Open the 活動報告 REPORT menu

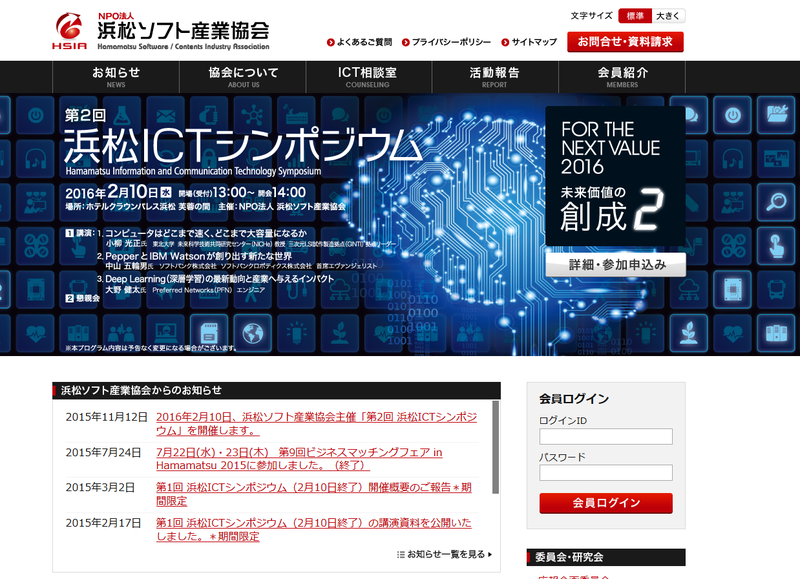coord(495,77)
